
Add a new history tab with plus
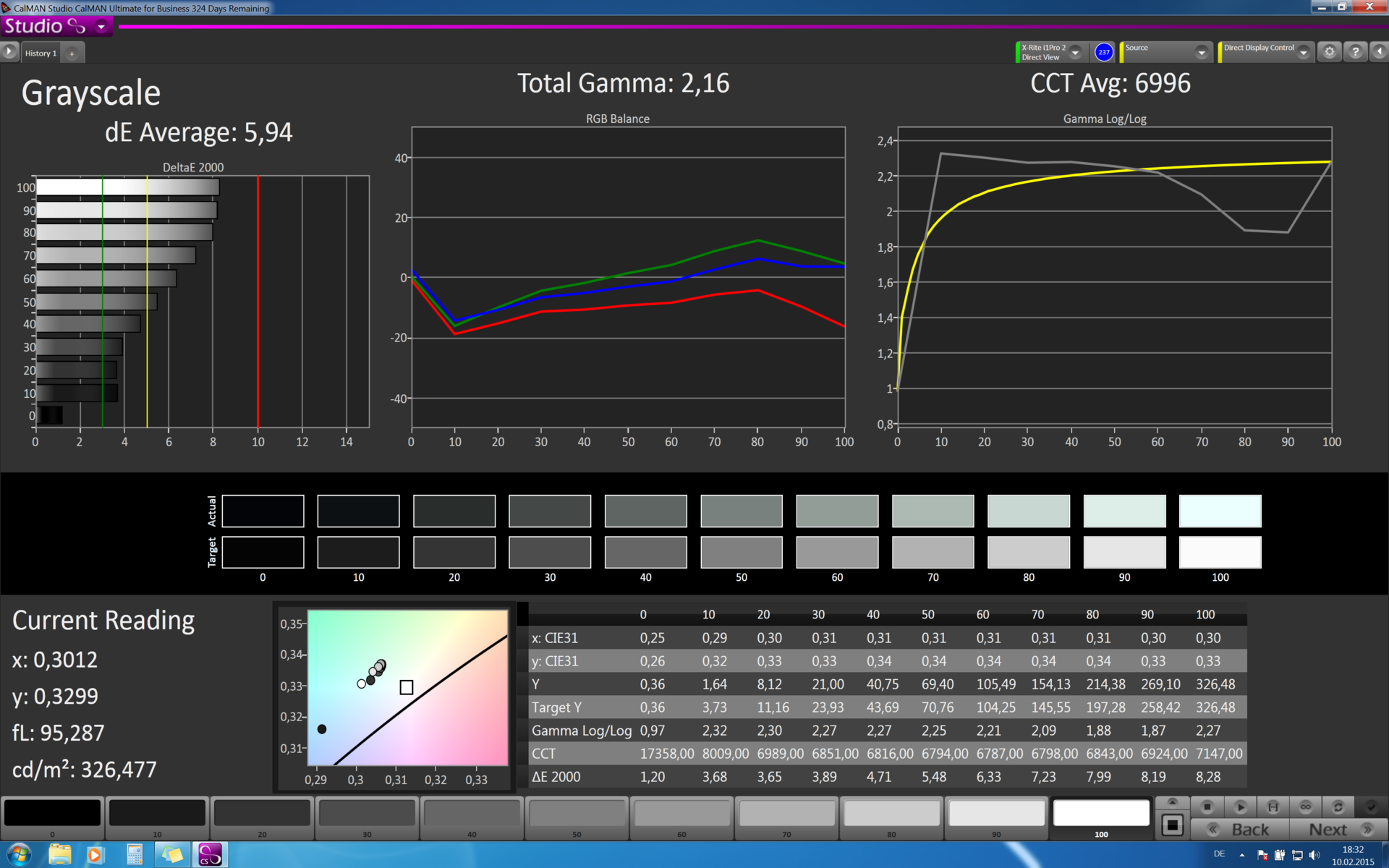tap(72, 53)
